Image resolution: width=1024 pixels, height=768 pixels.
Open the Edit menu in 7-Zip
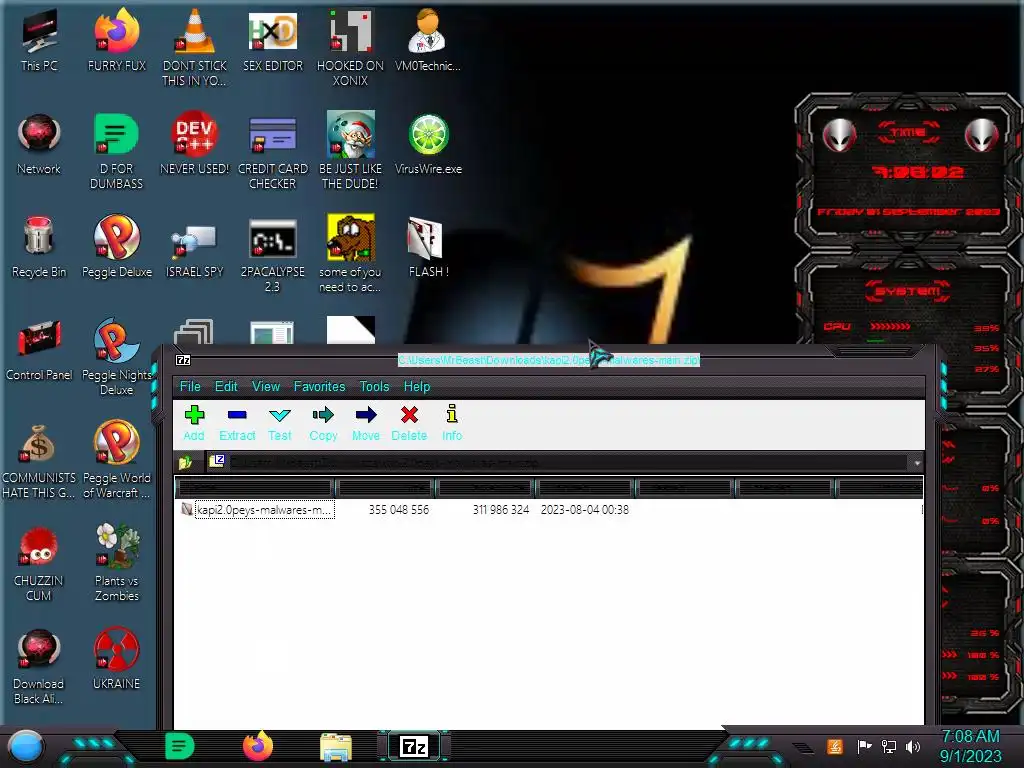point(226,387)
